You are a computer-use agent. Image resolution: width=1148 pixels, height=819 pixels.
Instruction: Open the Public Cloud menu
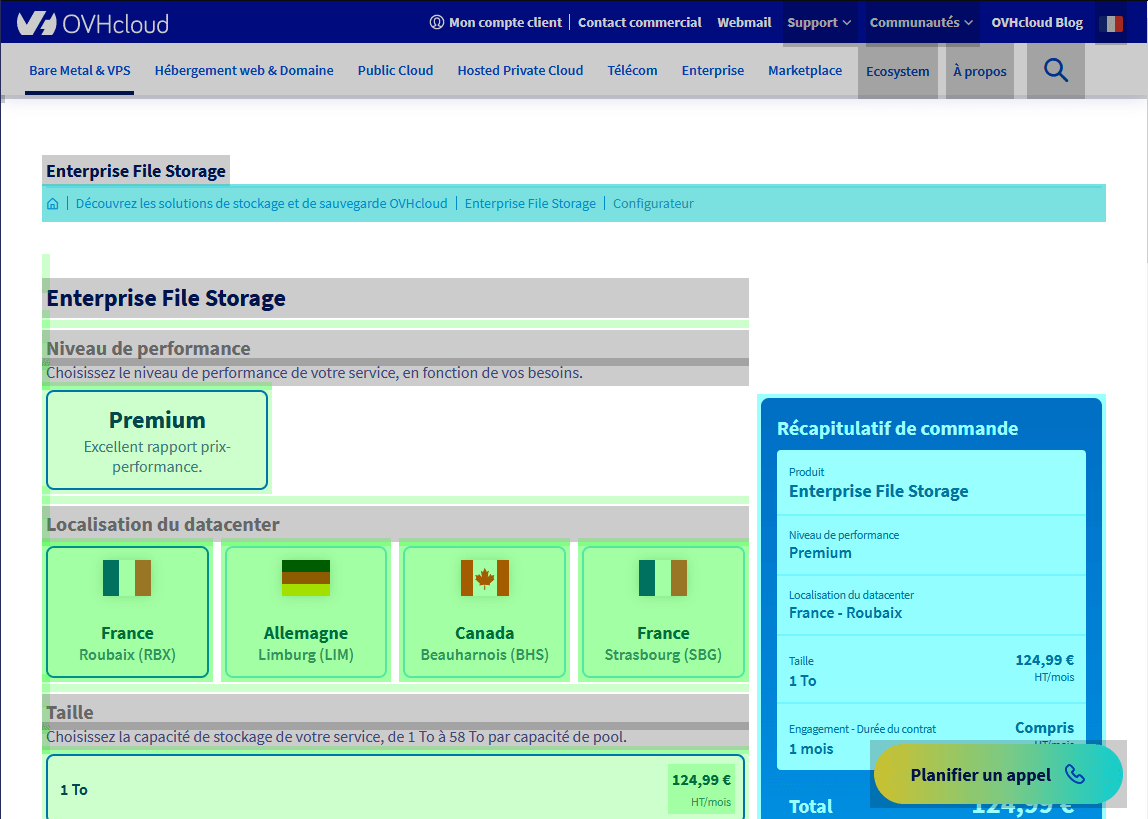pos(395,70)
